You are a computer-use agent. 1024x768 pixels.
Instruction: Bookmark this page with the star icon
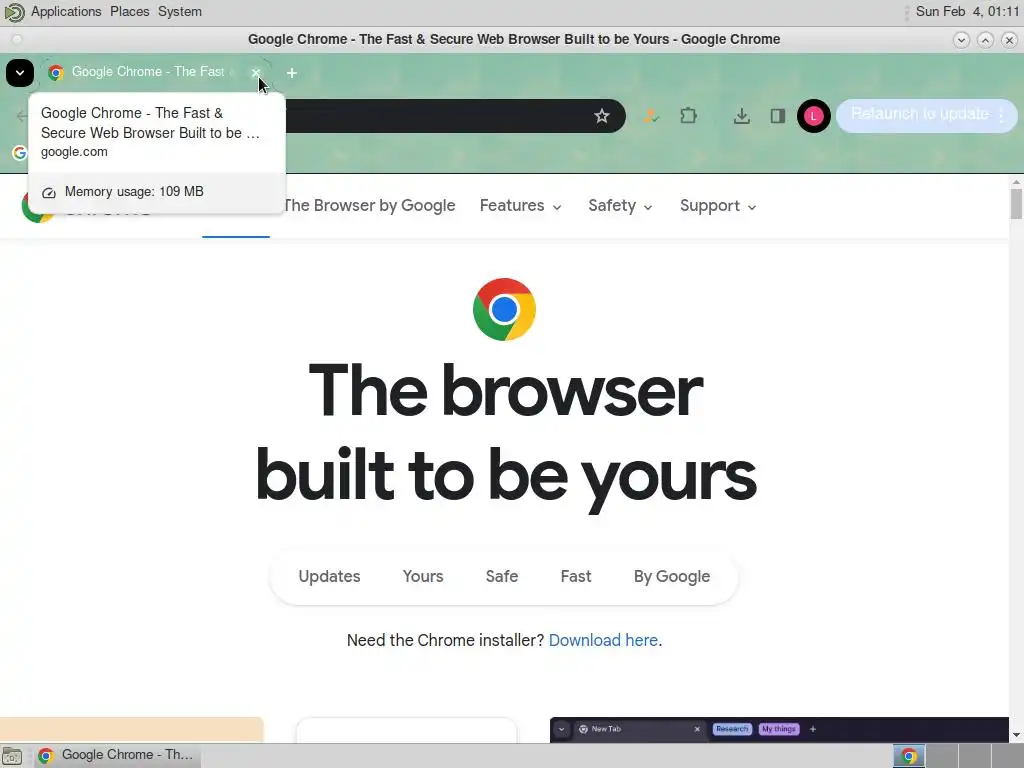coord(601,116)
